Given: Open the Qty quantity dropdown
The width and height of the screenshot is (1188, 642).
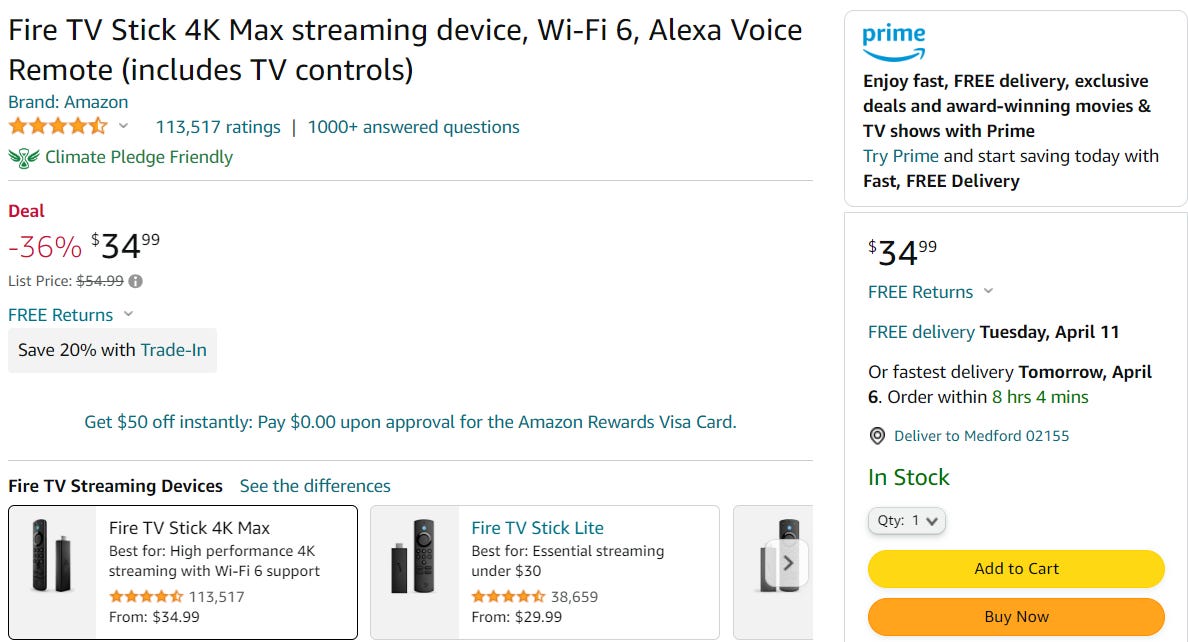Looking at the screenshot, I should click(906, 521).
